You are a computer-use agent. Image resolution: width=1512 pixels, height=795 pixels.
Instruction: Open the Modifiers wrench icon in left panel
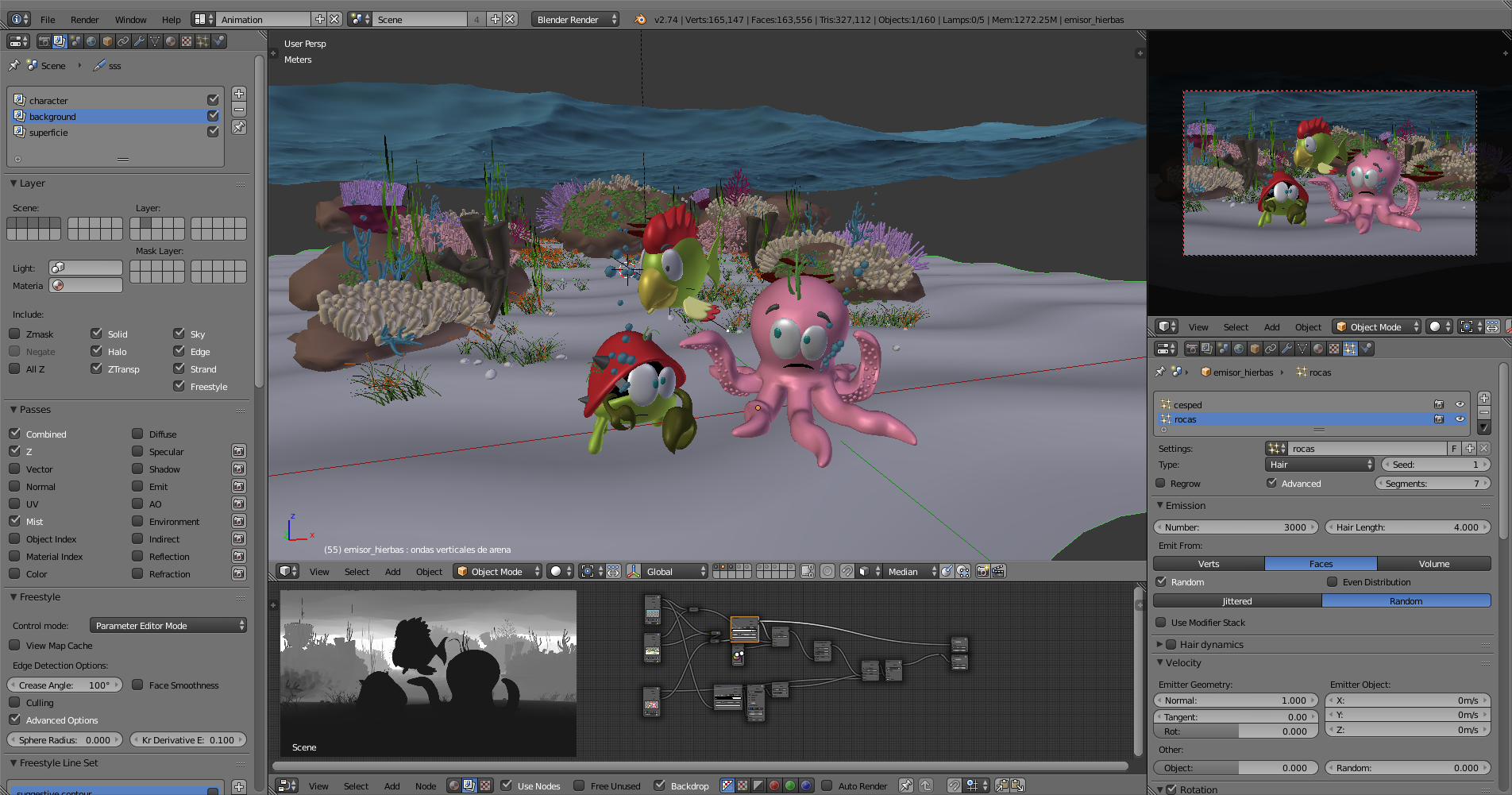click(139, 41)
